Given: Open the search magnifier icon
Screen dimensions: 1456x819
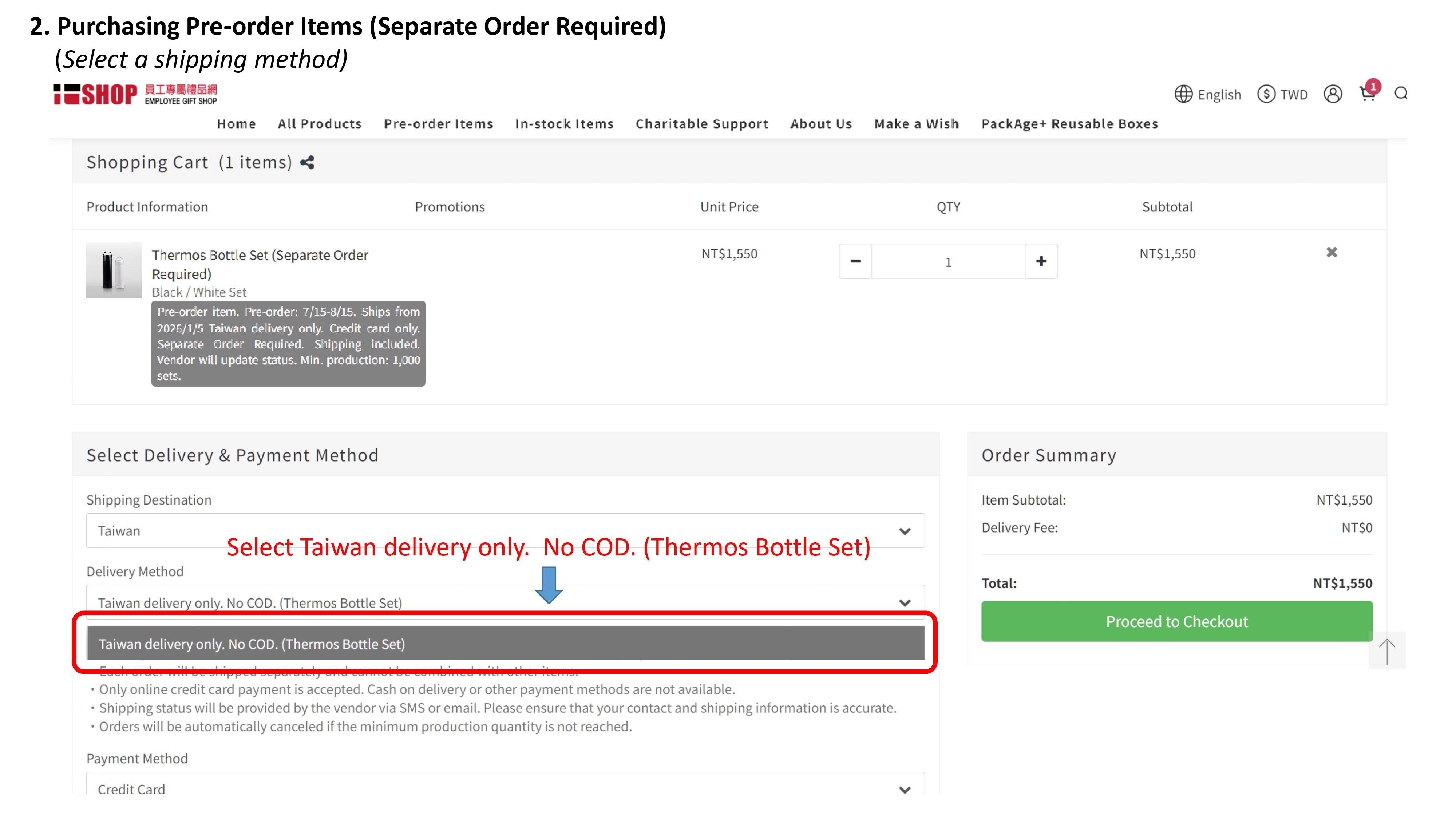Looking at the screenshot, I should tap(1401, 94).
